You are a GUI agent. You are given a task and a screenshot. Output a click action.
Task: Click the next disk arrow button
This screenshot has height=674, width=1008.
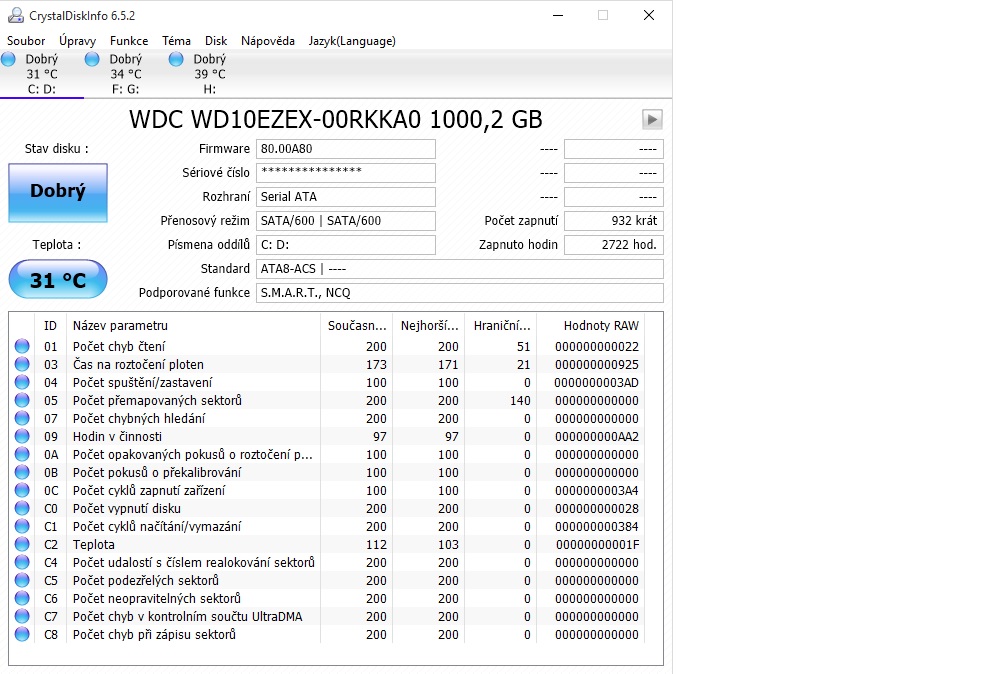coord(652,119)
